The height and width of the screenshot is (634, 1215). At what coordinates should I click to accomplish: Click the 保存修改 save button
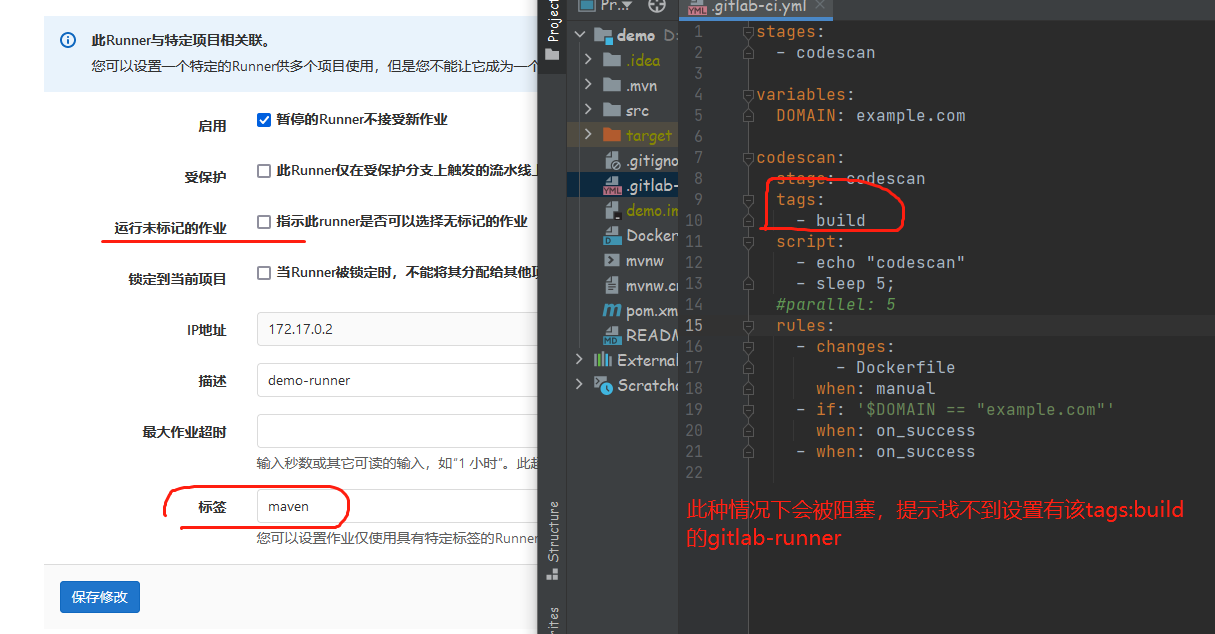pos(100,597)
